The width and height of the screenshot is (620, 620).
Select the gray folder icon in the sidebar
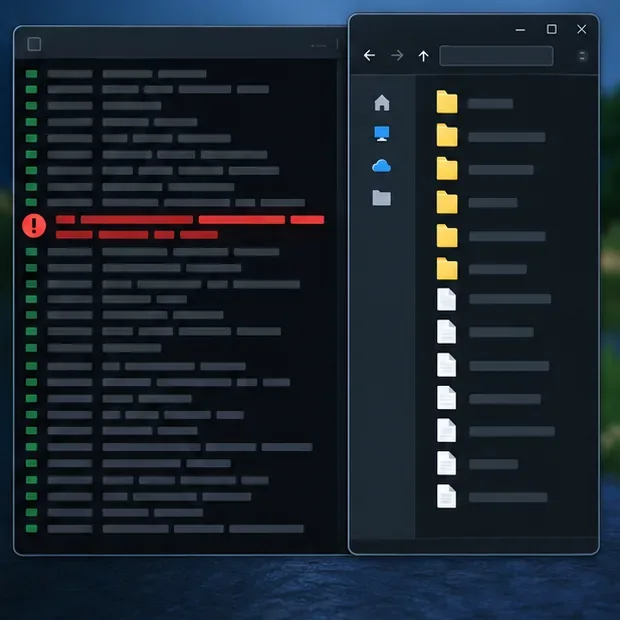[382, 198]
